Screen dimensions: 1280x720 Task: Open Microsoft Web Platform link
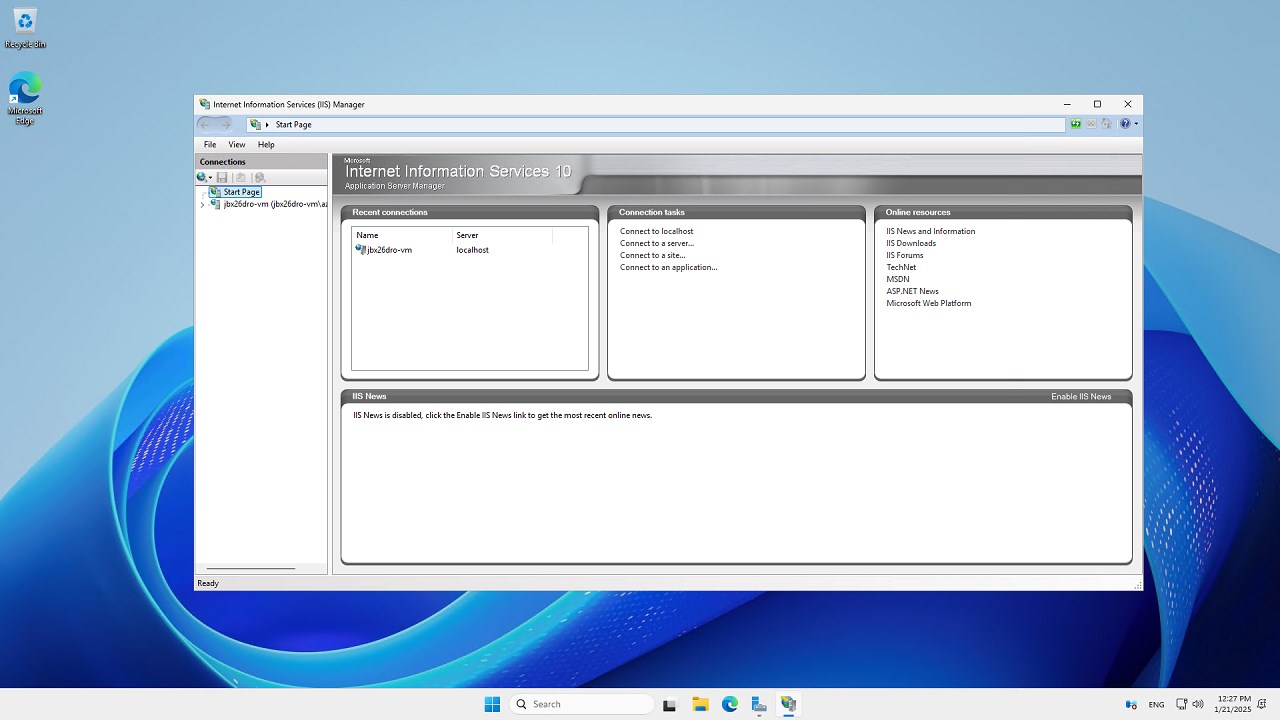[929, 303]
